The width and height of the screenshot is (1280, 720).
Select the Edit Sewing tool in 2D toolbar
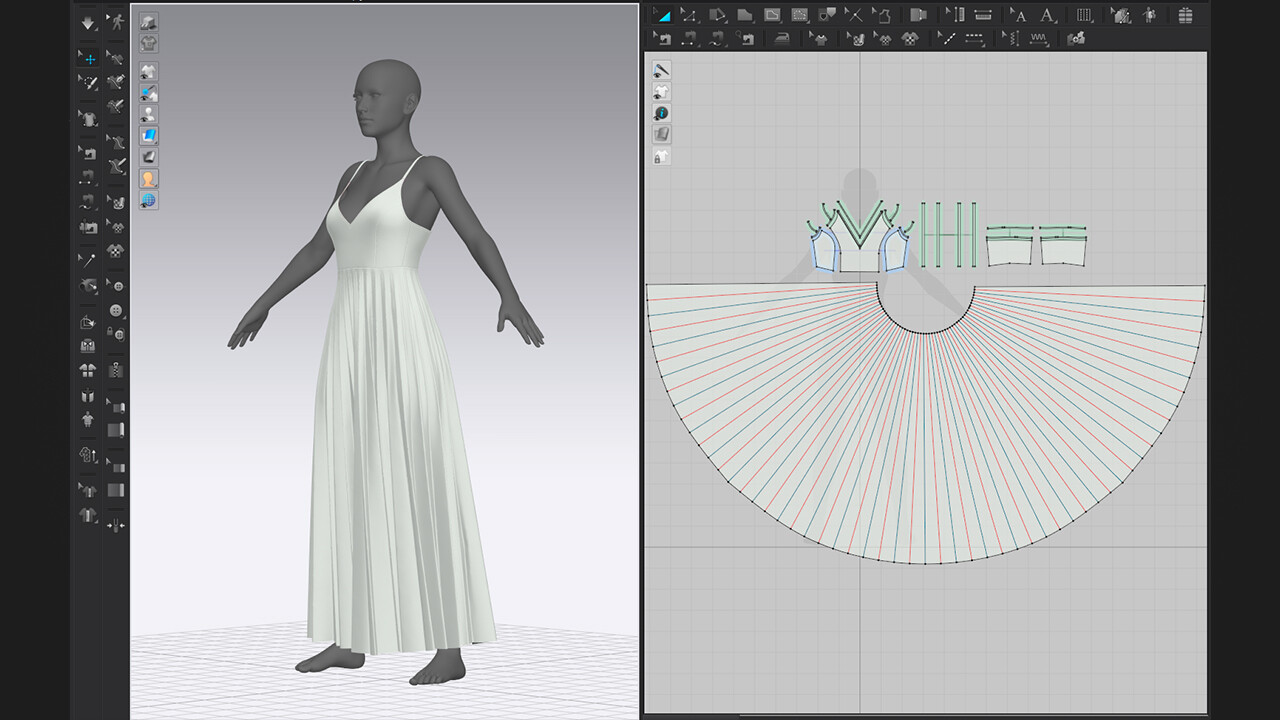[x=662, y=39]
